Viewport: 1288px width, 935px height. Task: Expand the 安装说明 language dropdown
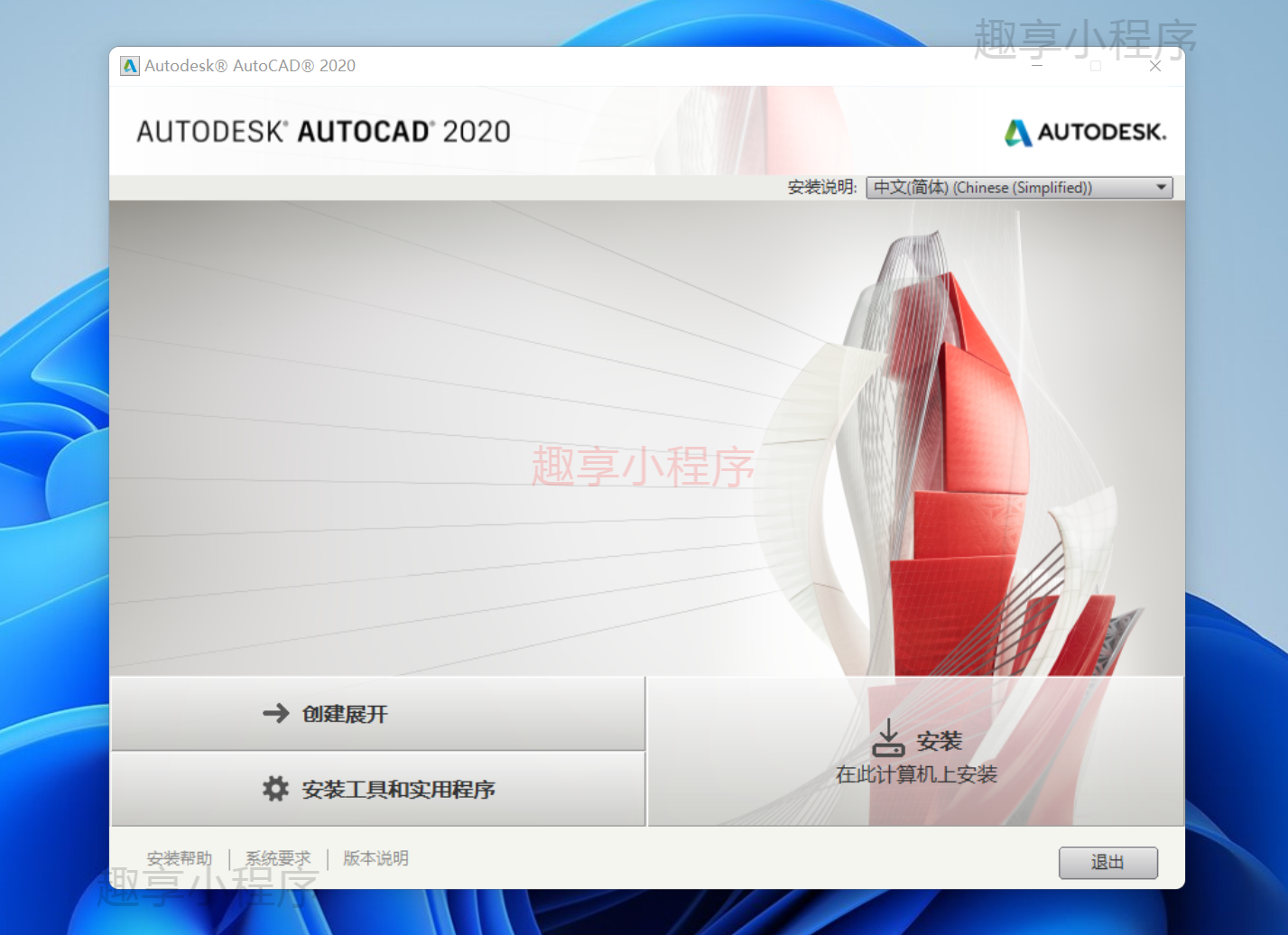click(x=1019, y=188)
